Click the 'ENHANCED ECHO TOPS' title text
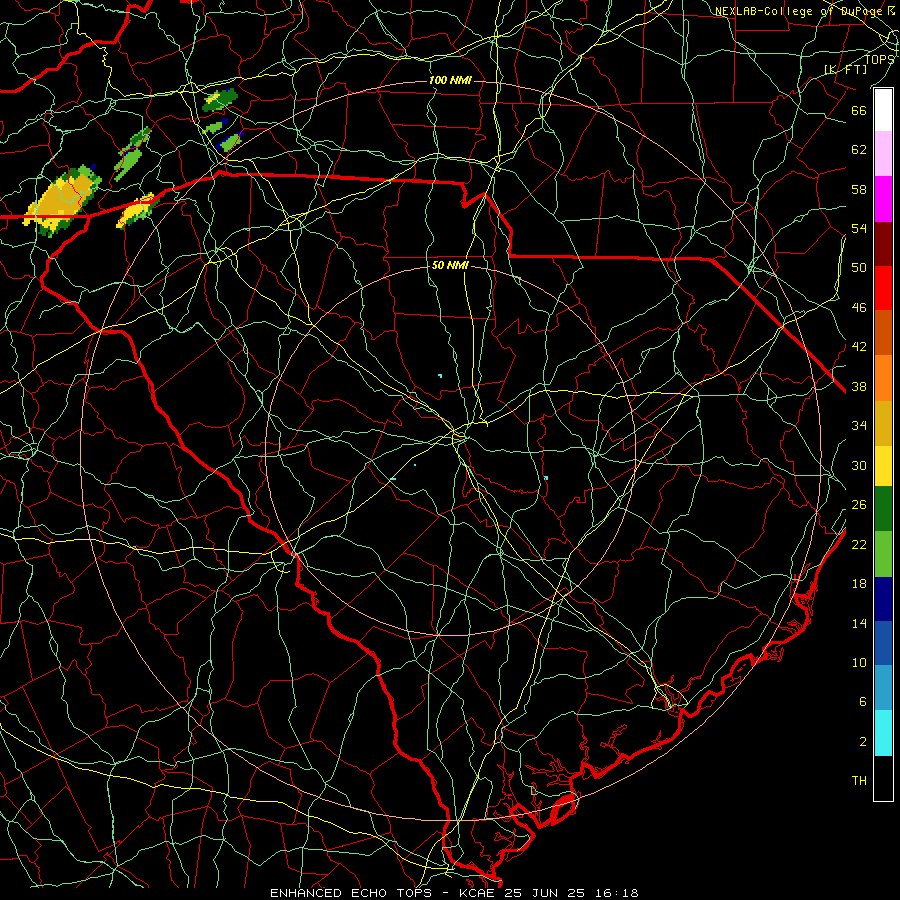The width and height of the screenshot is (900, 900). pyautogui.click(x=350, y=893)
